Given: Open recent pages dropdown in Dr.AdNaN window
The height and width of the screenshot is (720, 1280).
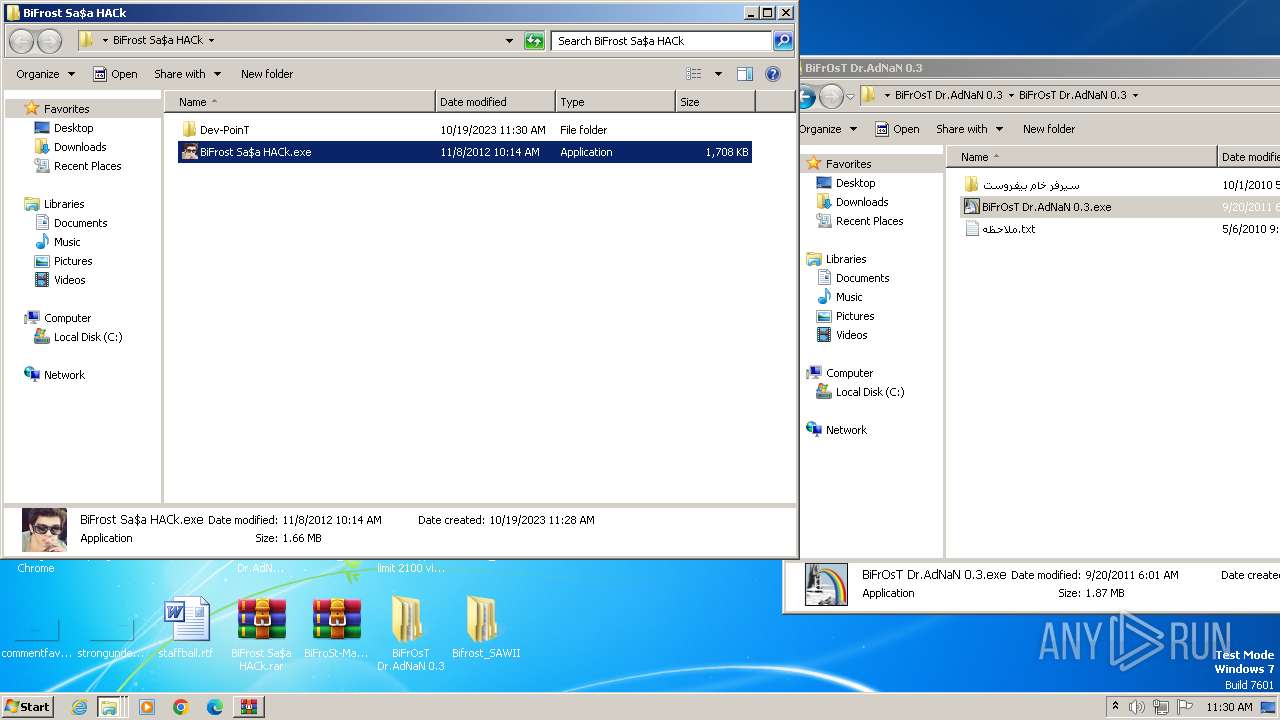Looking at the screenshot, I should [x=851, y=96].
